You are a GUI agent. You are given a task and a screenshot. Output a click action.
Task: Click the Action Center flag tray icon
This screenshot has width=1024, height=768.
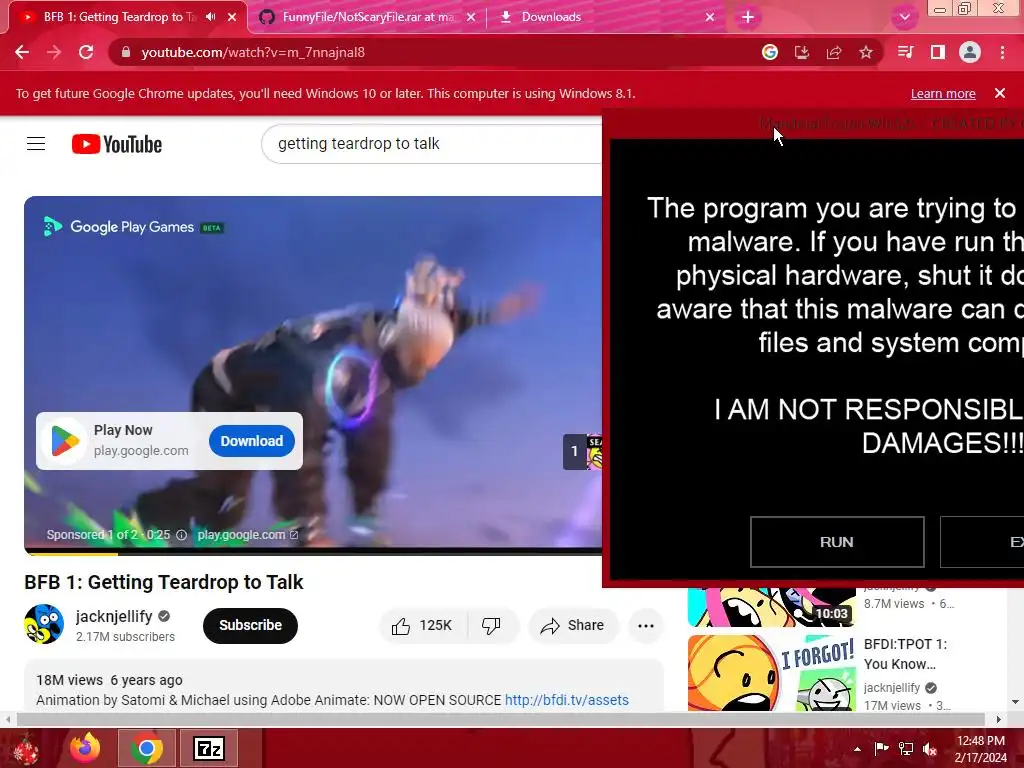tap(881, 748)
